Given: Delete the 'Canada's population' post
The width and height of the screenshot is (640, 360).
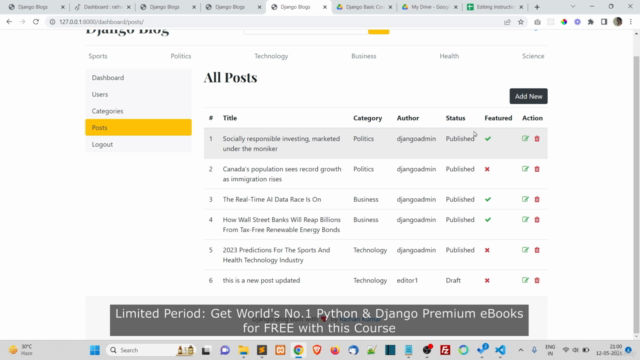Looking at the screenshot, I should point(537,169).
